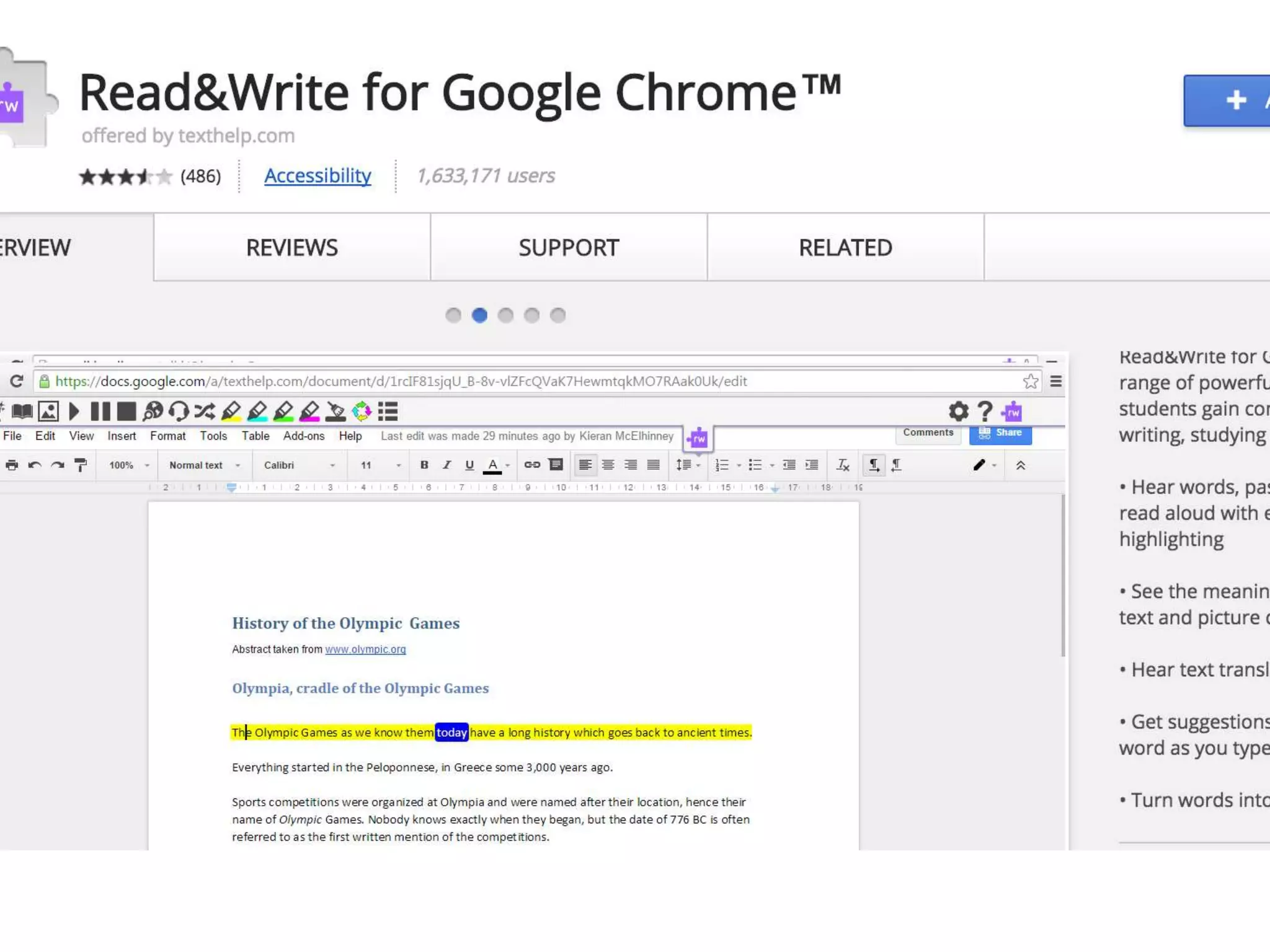Open the Add-ons menu
Screen dimensions: 1270x952
(304, 436)
